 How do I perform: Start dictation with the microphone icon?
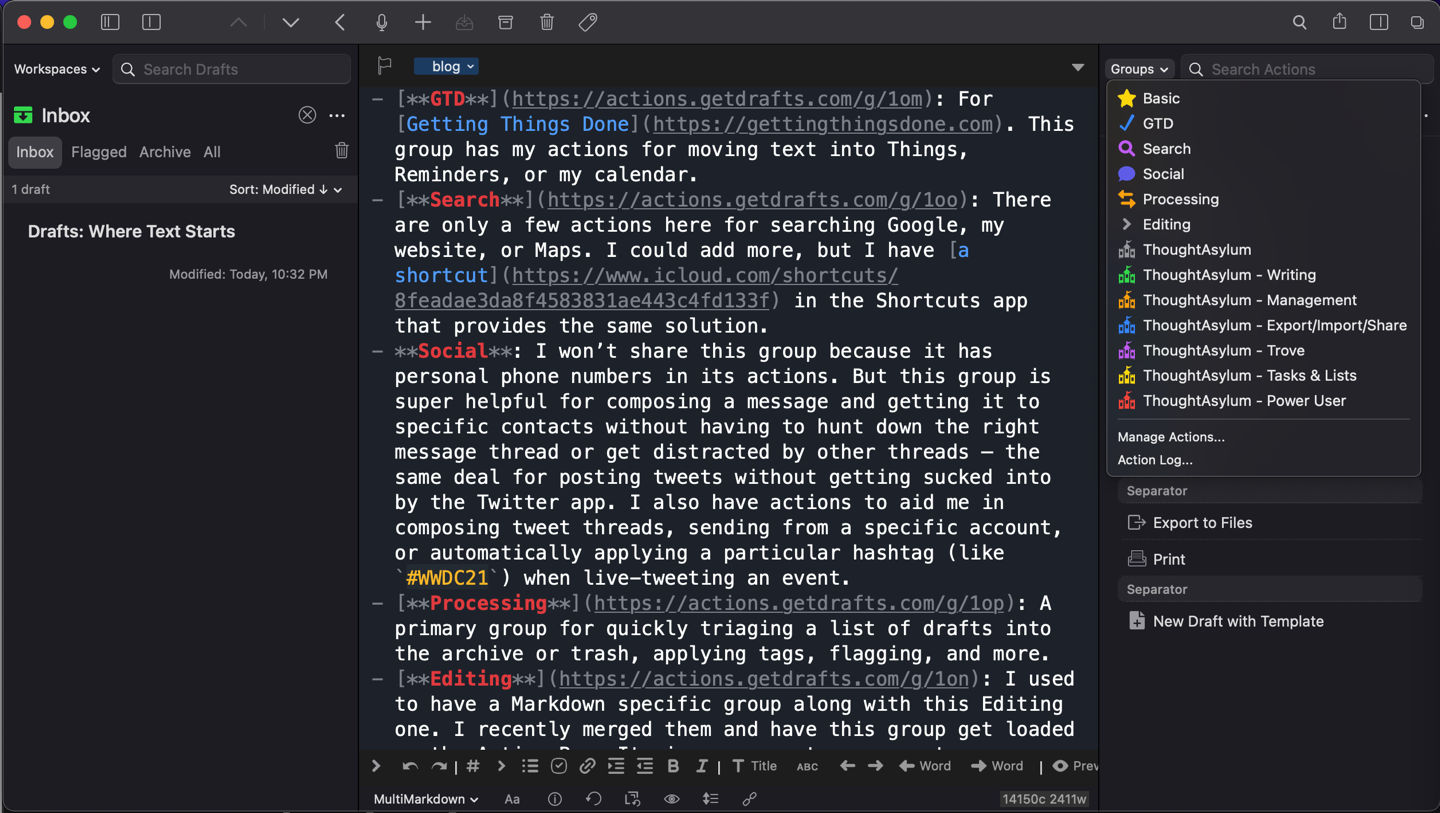click(x=382, y=22)
